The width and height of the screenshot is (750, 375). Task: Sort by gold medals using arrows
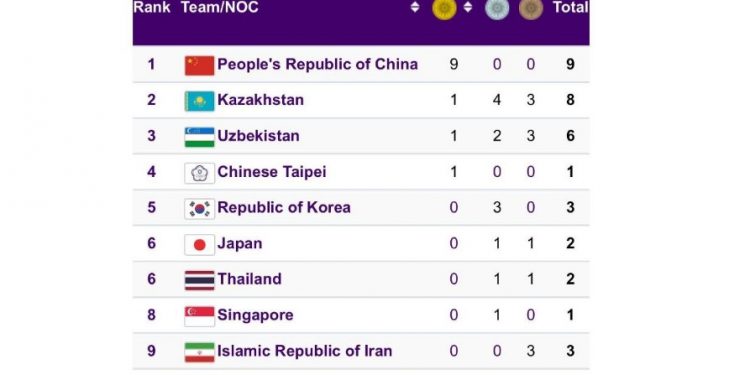pyautogui.click(x=468, y=7)
